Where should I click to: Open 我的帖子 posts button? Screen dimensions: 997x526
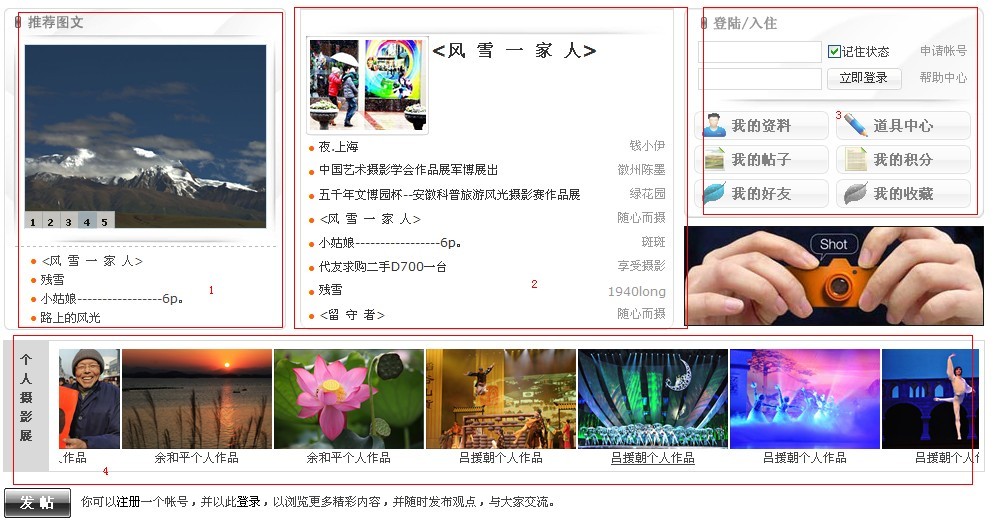tap(761, 159)
